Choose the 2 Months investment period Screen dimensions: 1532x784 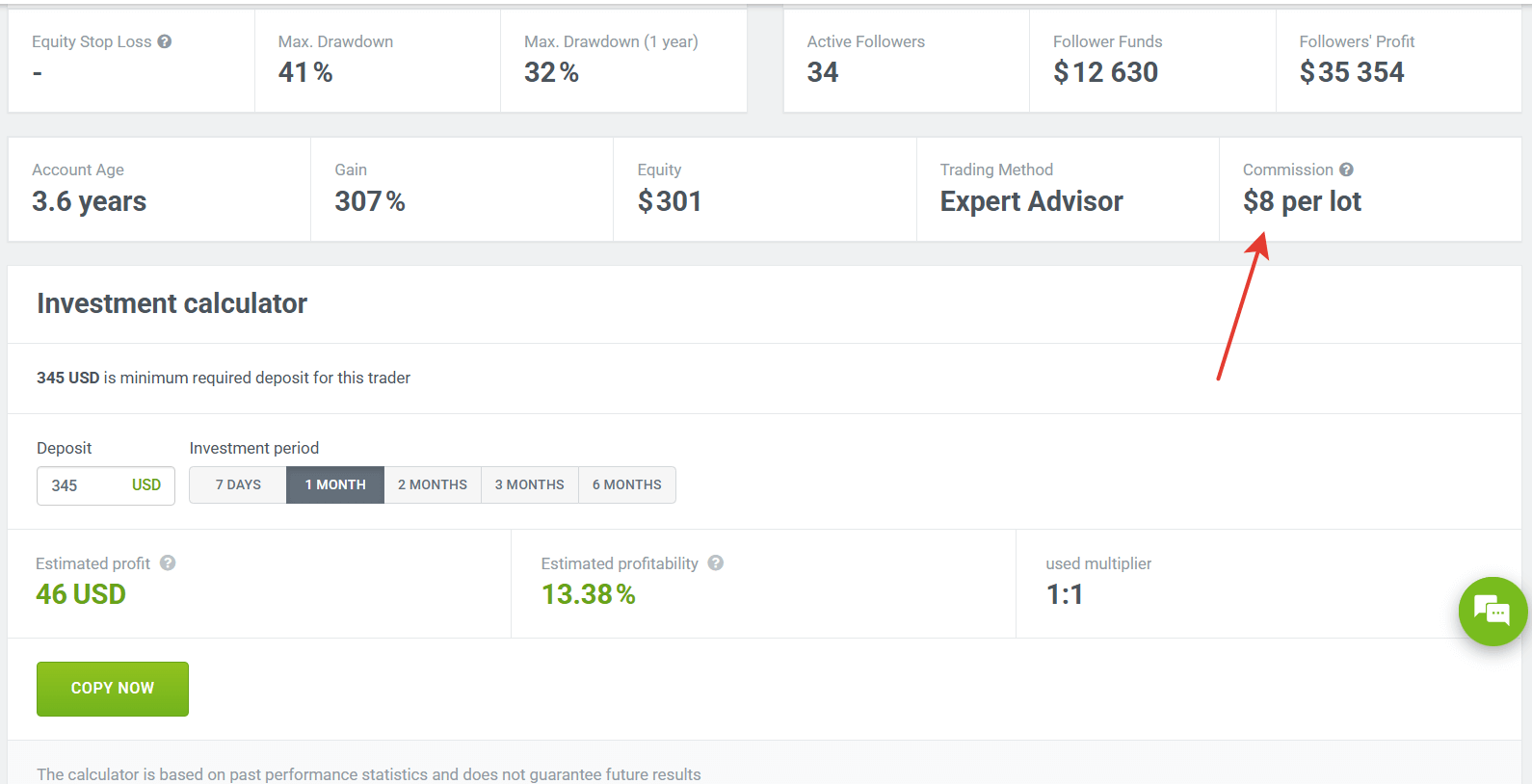433,484
